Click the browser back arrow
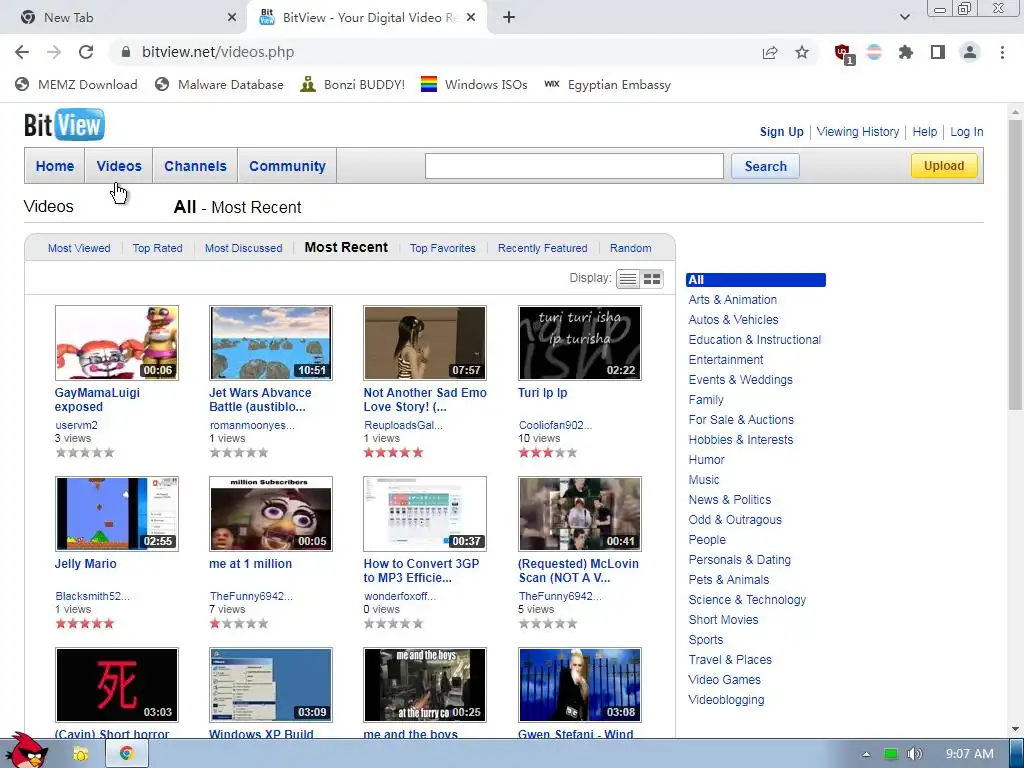Image resolution: width=1024 pixels, height=768 pixels. point(22,52)
